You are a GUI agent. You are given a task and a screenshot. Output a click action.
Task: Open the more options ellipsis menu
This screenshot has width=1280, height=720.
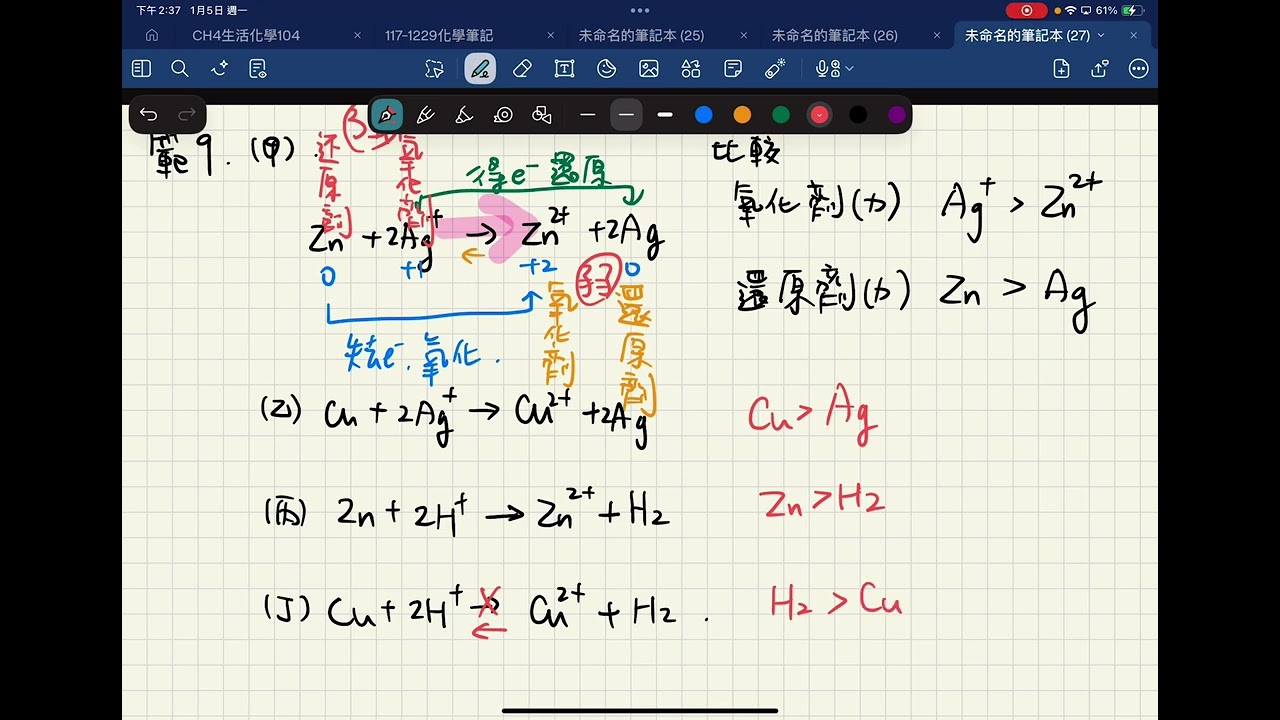click(x=1138, y=69)
